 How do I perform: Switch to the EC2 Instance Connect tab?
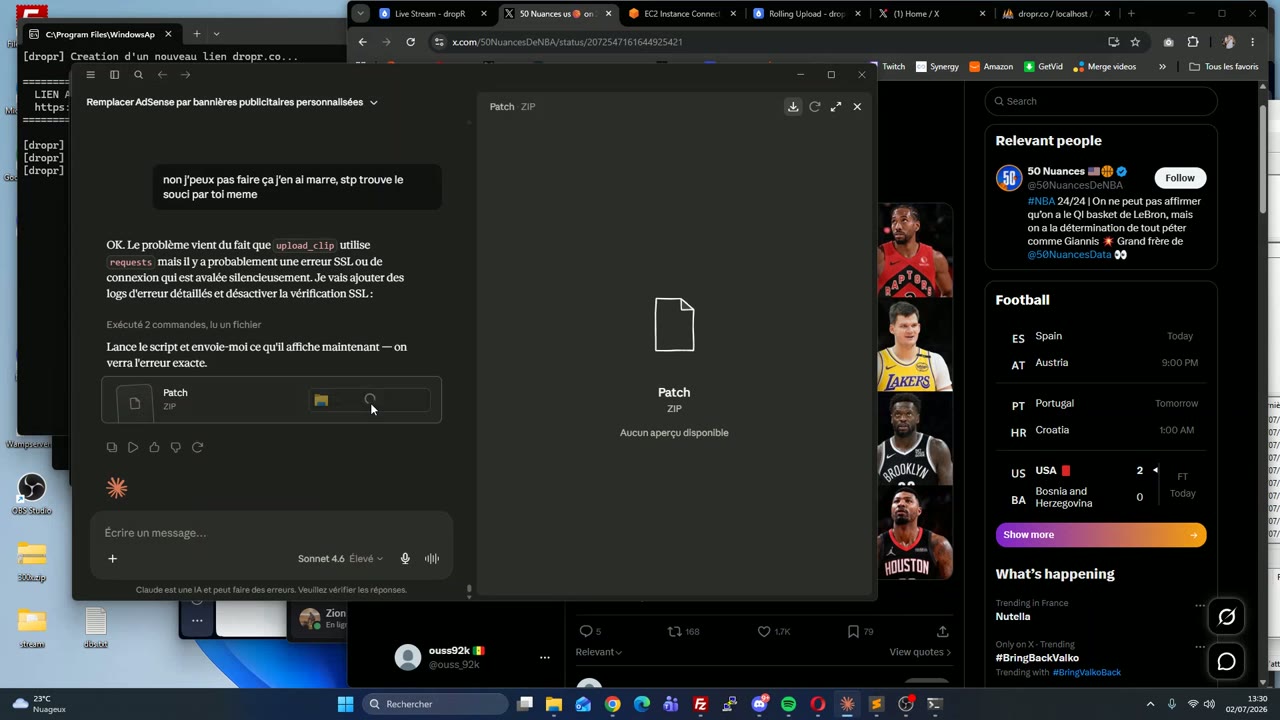coord(682,14)
